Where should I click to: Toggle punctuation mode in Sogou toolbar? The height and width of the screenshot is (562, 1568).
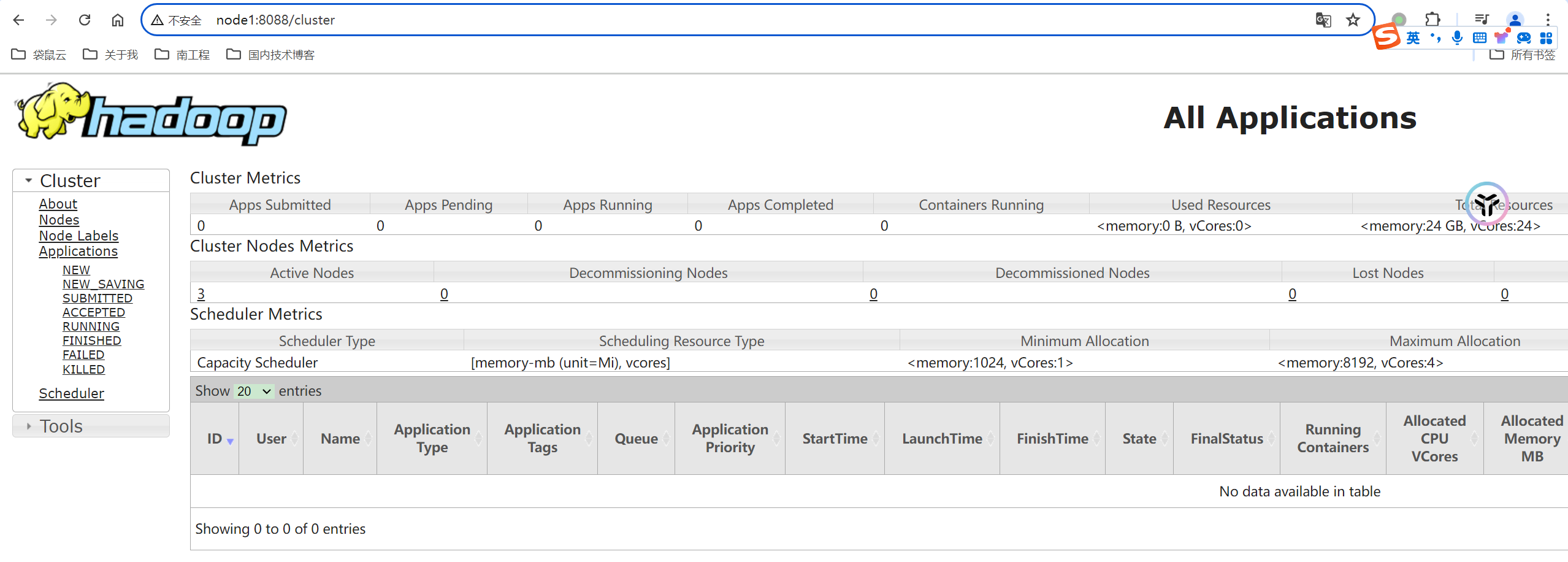[x=1436, y=38]
